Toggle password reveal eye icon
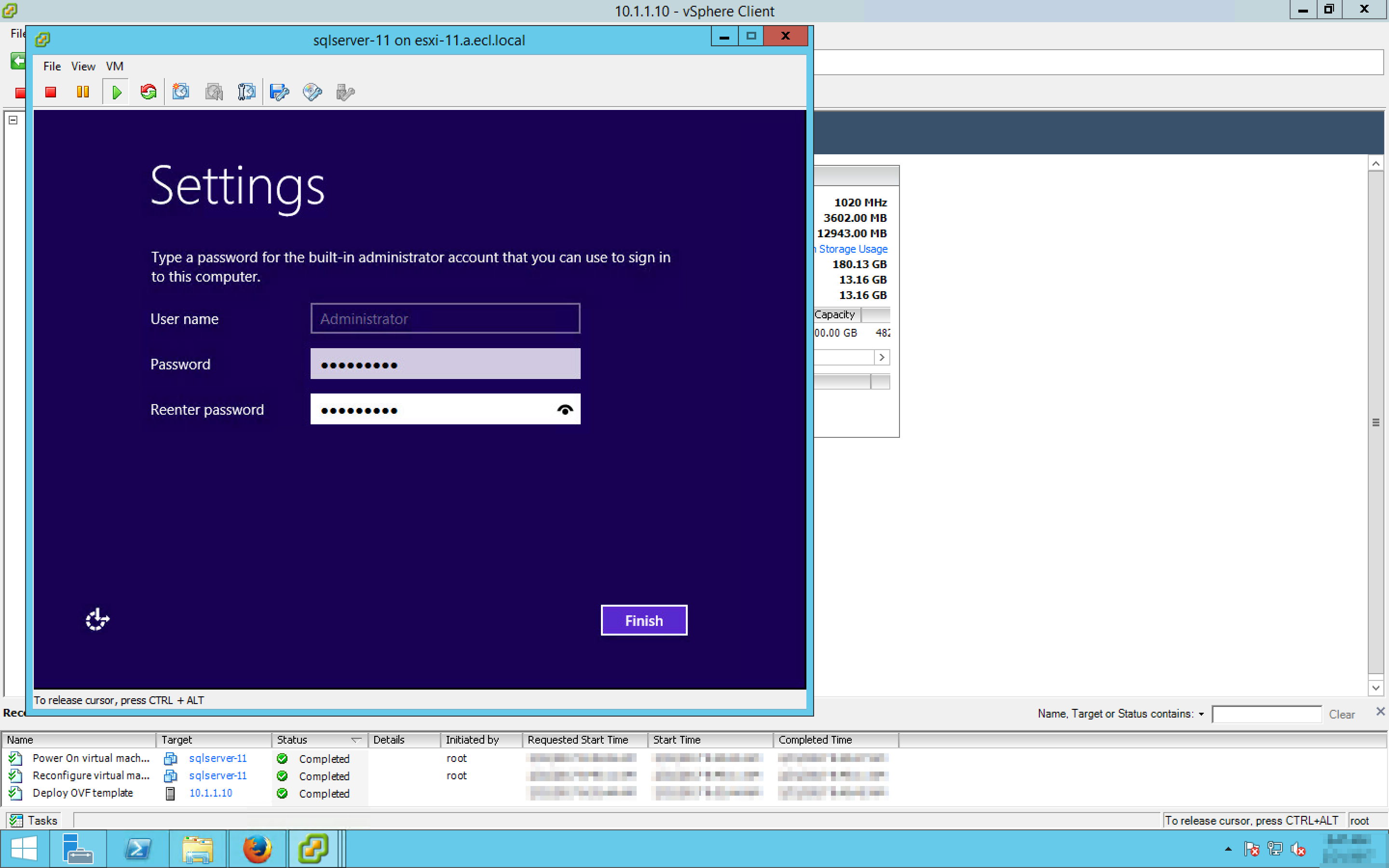 [x=565, y=409]
